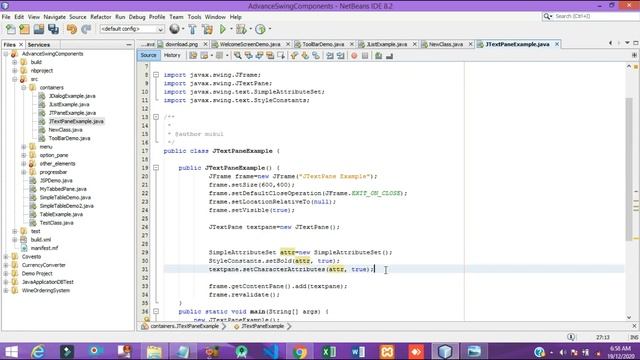
Task: Click the New Project toolbar icon
Action: 24,29
